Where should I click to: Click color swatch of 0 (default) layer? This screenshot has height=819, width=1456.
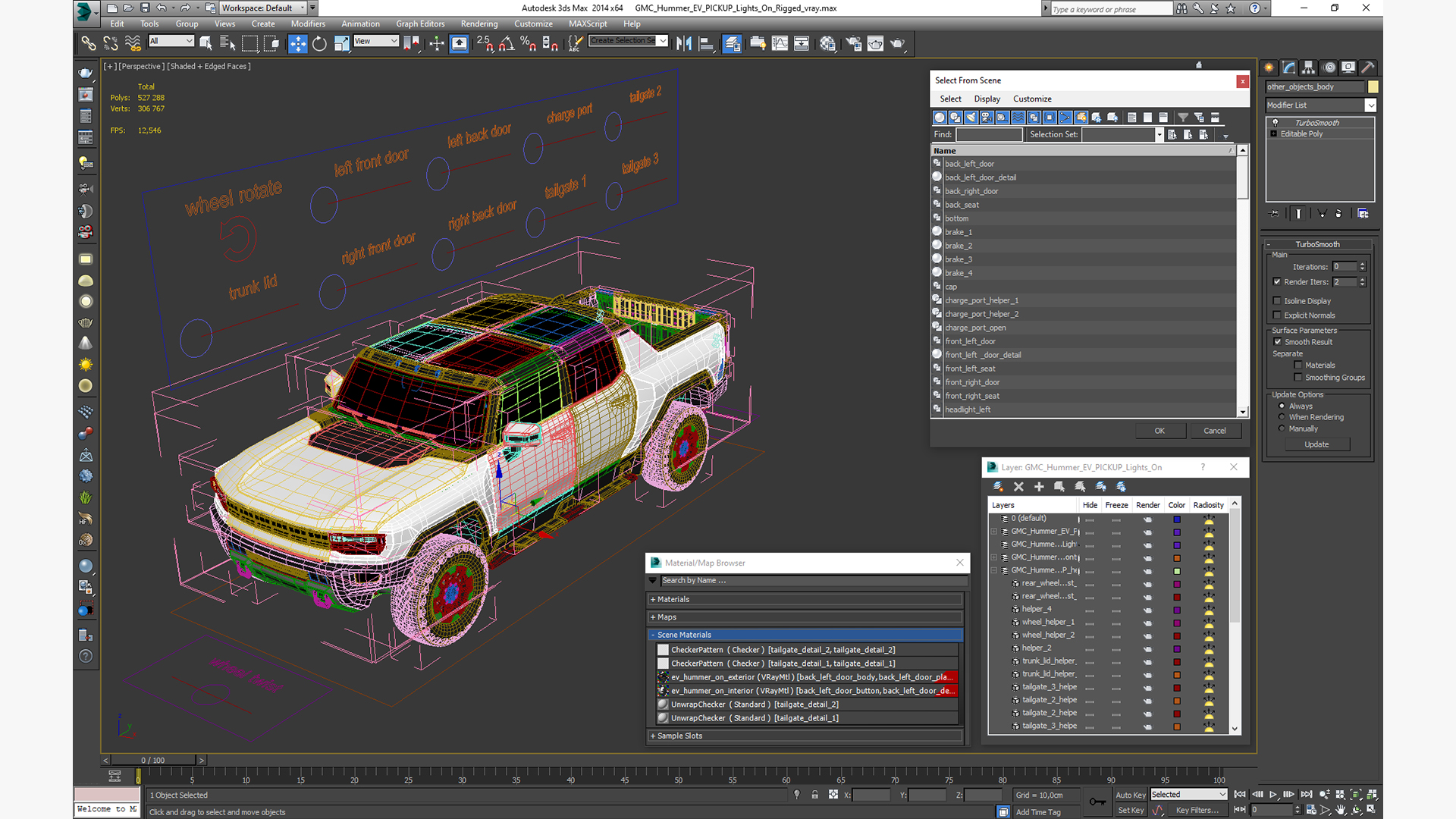coord(1177,519)
